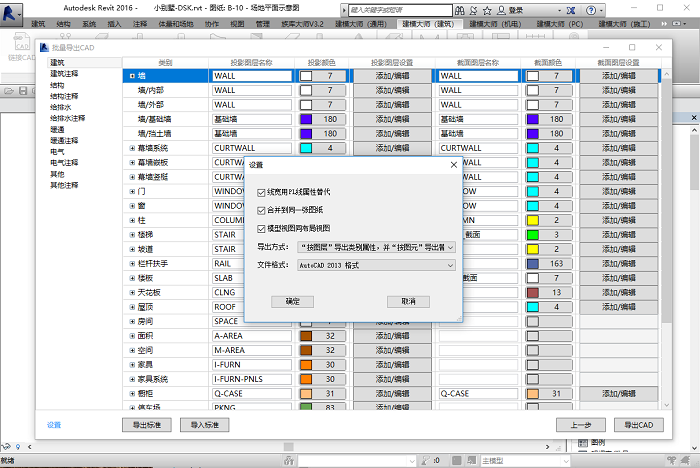Click the A-AREA layer name field
The height and width of the screenshot is (468, 700).
tap(252, 336)
